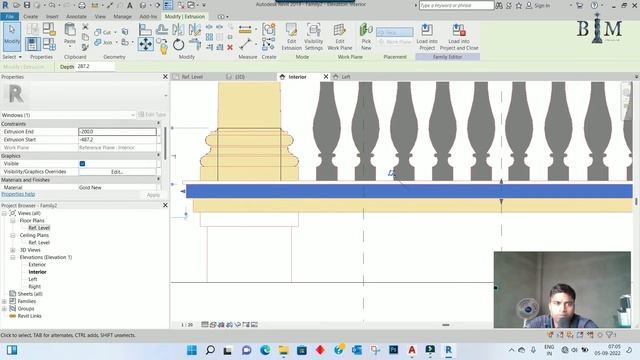Screen dimensions: 640x360
Task: Toggle the Visible checkbox in Graphics
Action: point(82,163)
